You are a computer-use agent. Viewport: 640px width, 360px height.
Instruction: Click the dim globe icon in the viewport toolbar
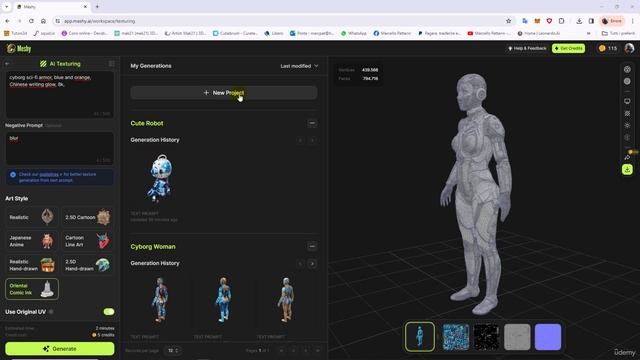click(x=627, y=138)
